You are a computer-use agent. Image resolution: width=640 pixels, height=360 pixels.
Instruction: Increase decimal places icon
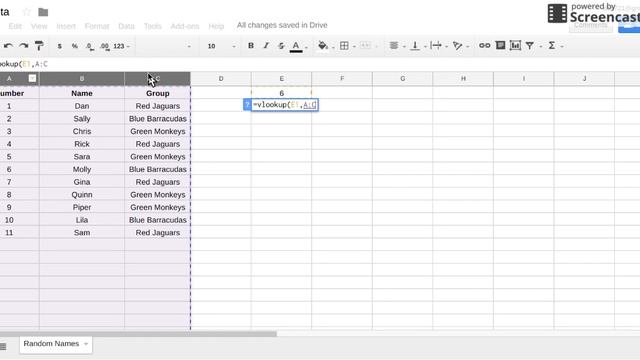[105, 46]
